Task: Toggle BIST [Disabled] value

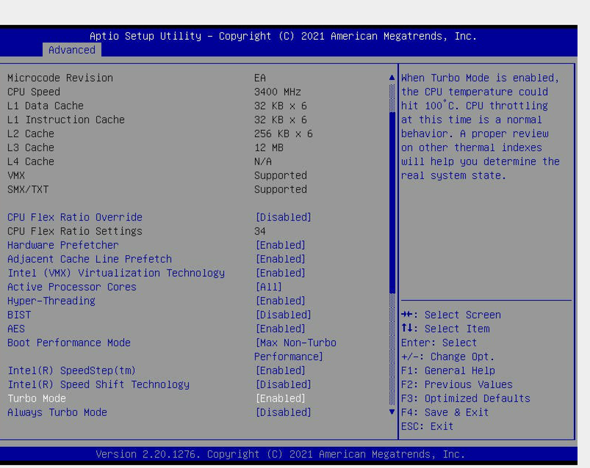Action: pos(283,315)
